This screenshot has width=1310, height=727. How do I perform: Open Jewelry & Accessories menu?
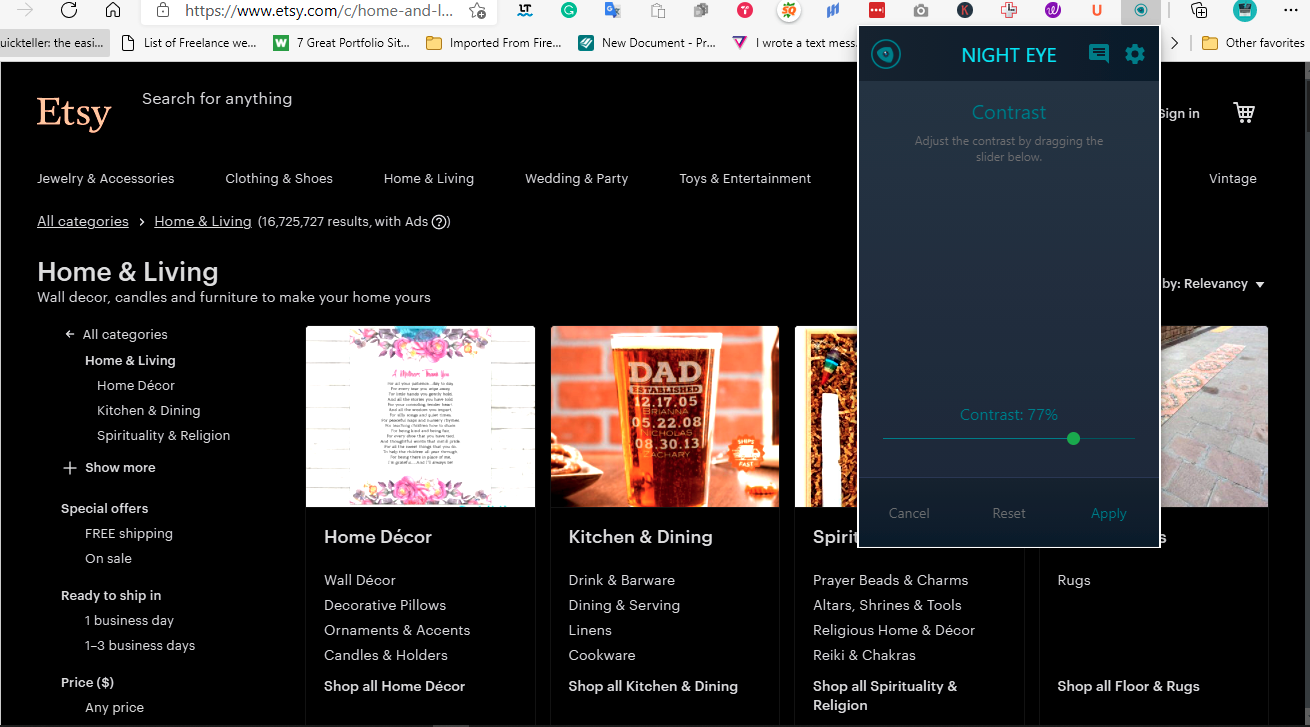(x=106, y=178)
